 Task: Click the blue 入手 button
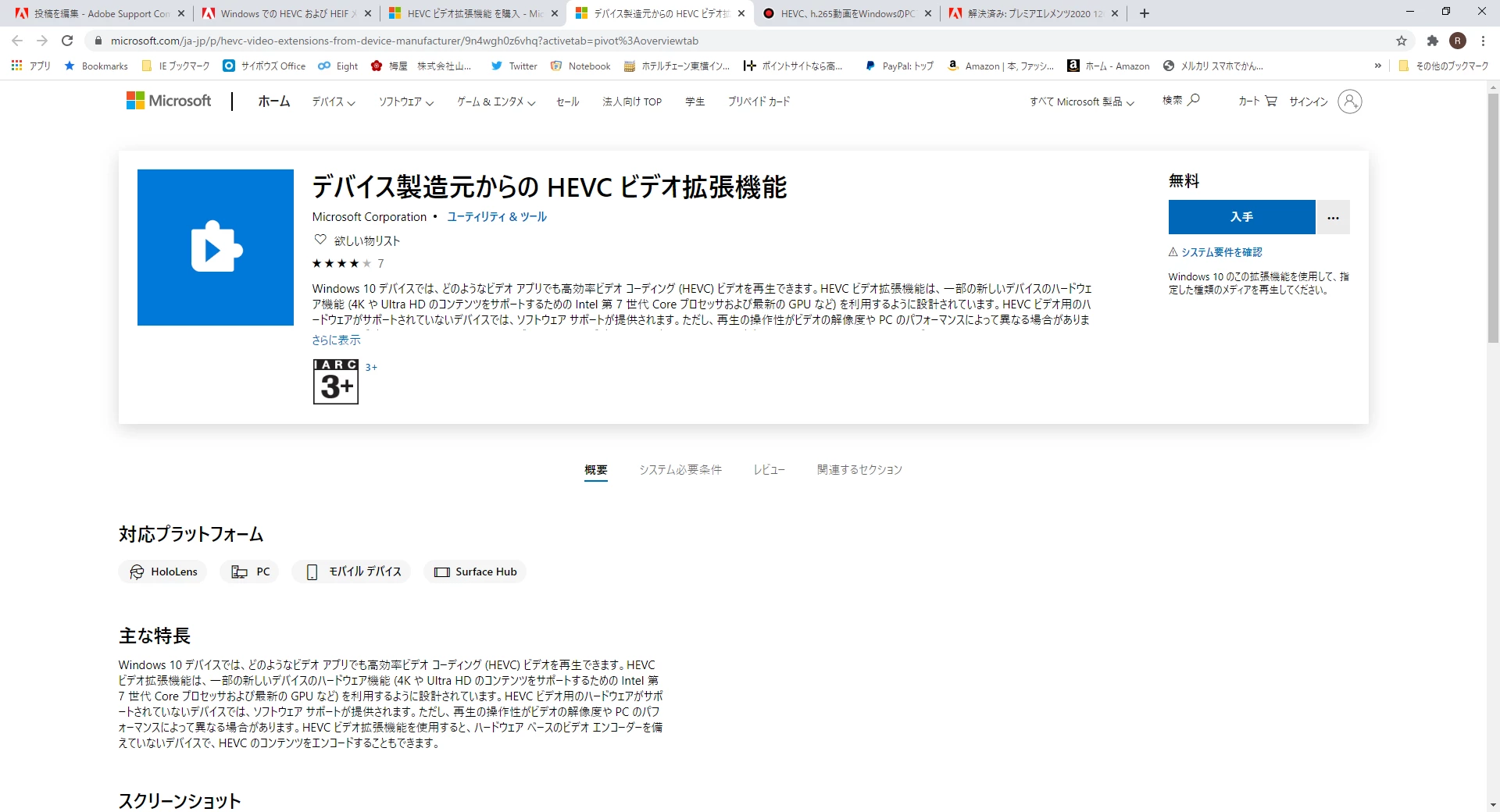(x=1242, y=217)
